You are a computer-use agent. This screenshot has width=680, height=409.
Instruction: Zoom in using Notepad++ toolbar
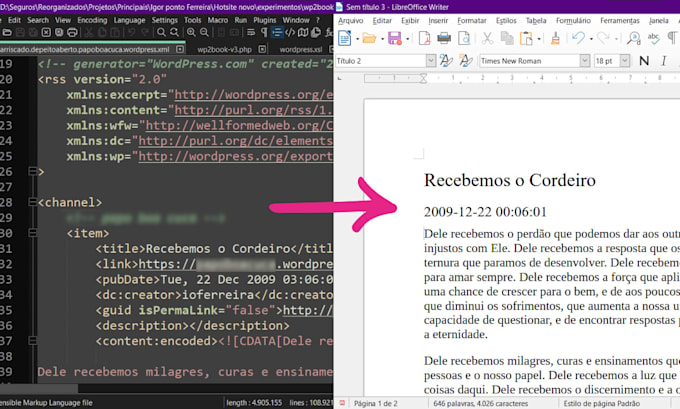point(191,32)
